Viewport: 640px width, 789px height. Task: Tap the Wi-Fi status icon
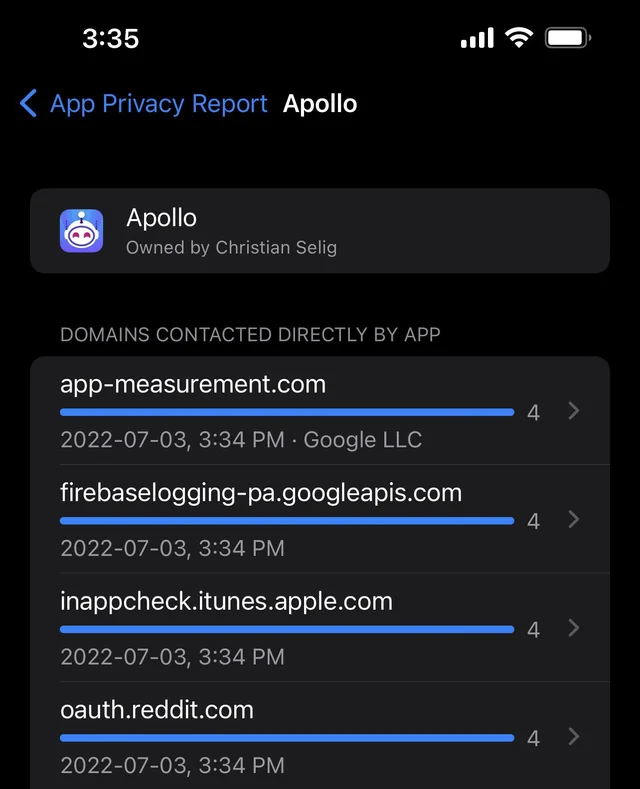pos(519,38)
